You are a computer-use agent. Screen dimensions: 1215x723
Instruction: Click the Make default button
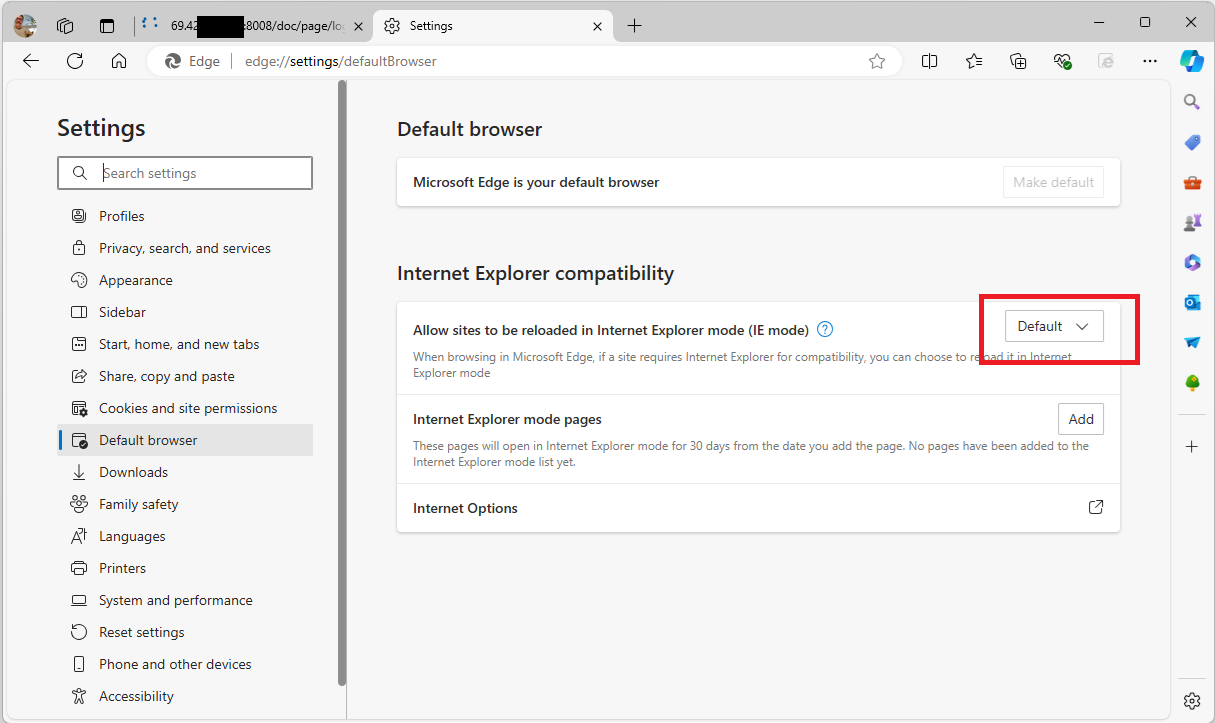point(1053,182)
